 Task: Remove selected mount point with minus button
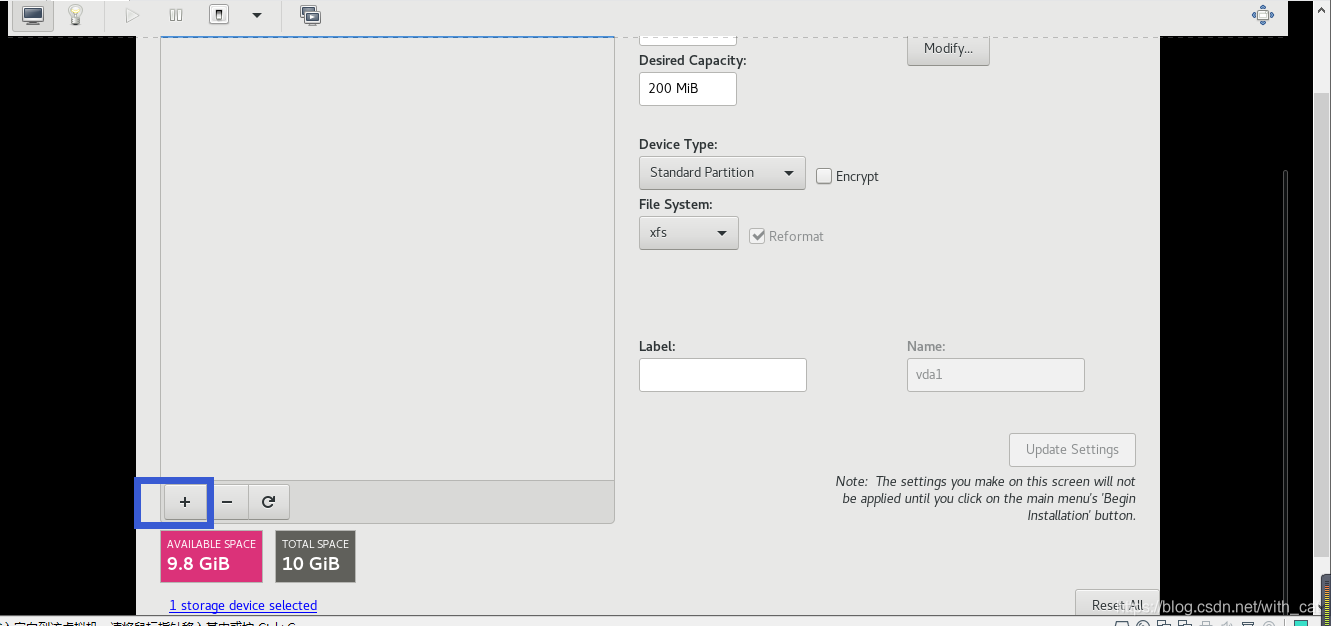227,502
